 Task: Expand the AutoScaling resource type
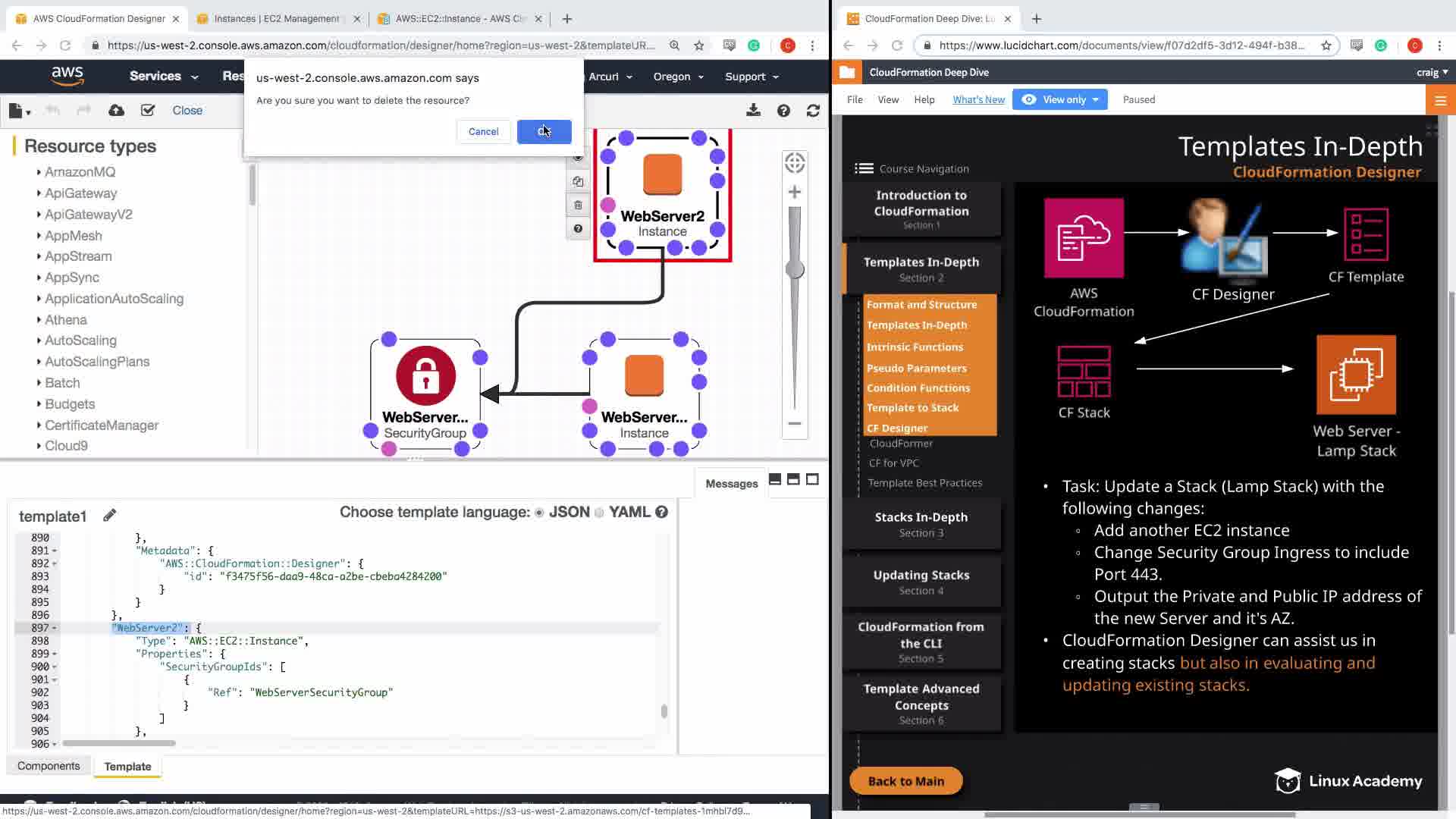(39, 340)
